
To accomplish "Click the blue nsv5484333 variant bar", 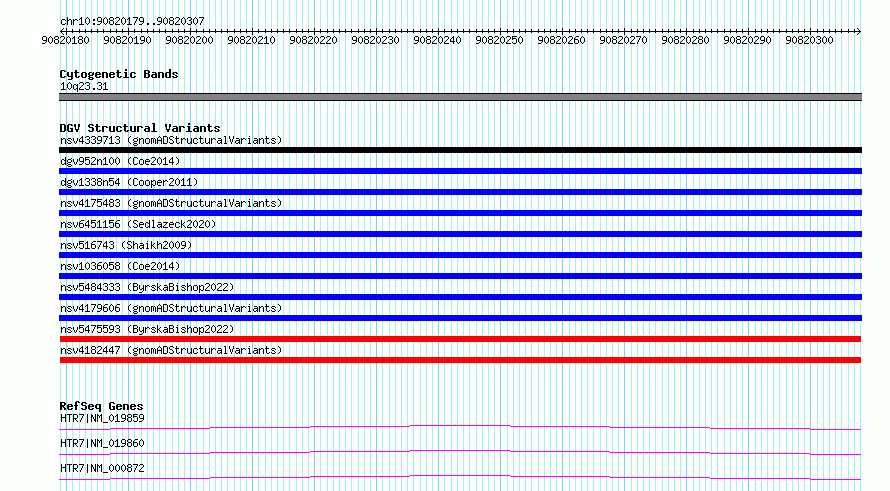I will coord(460,297).
